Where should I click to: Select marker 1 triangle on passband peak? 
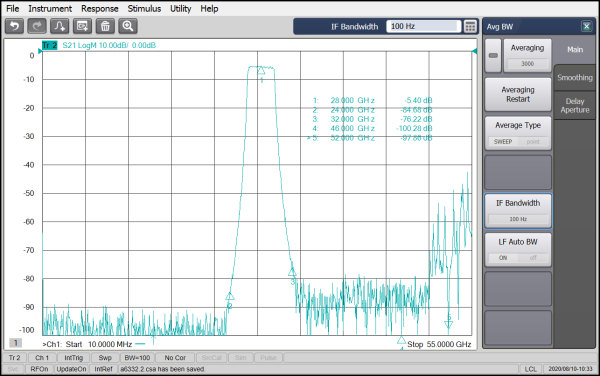pos(261,70)
